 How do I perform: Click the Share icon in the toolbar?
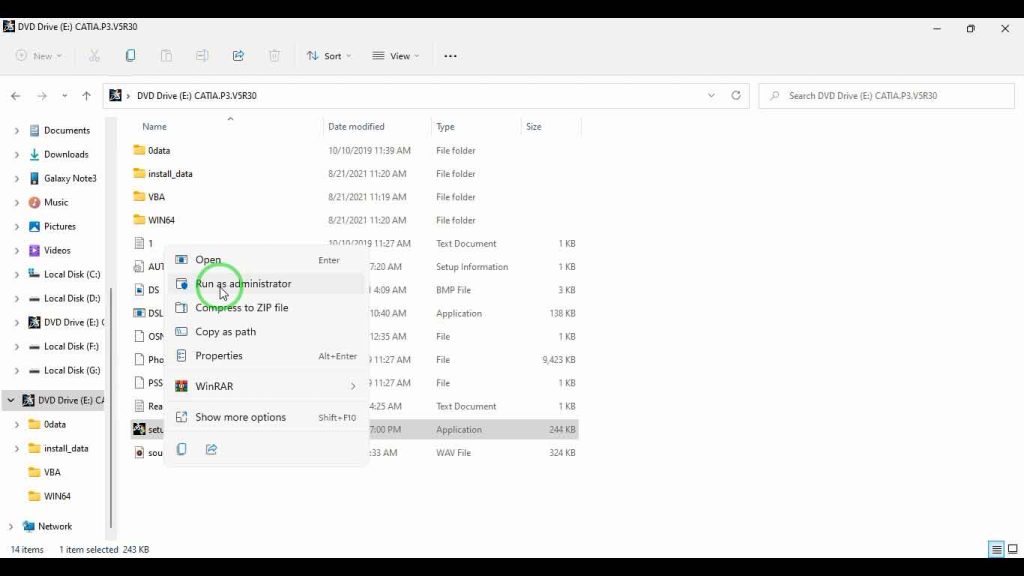[238, 56]
